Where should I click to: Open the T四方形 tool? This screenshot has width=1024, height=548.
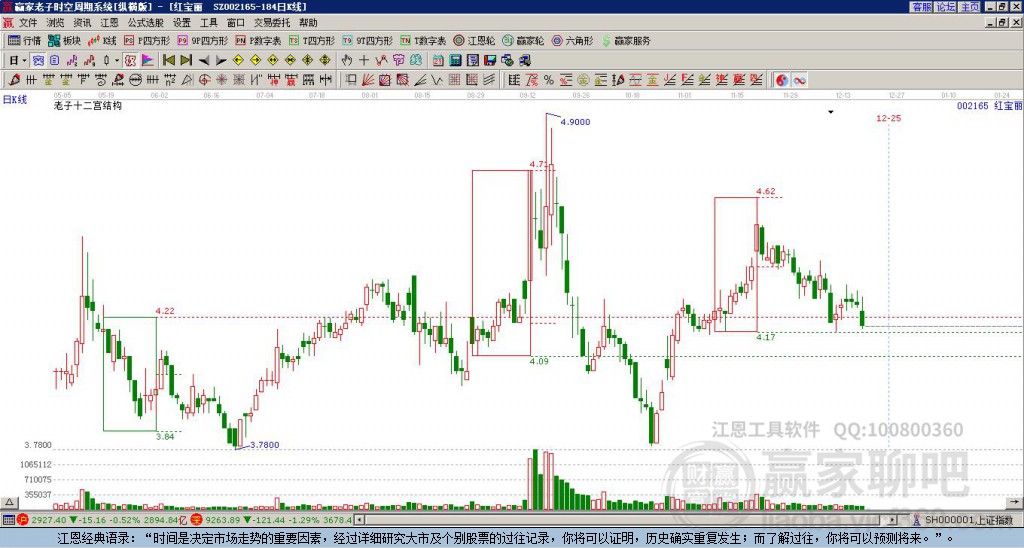pos(312,40)
